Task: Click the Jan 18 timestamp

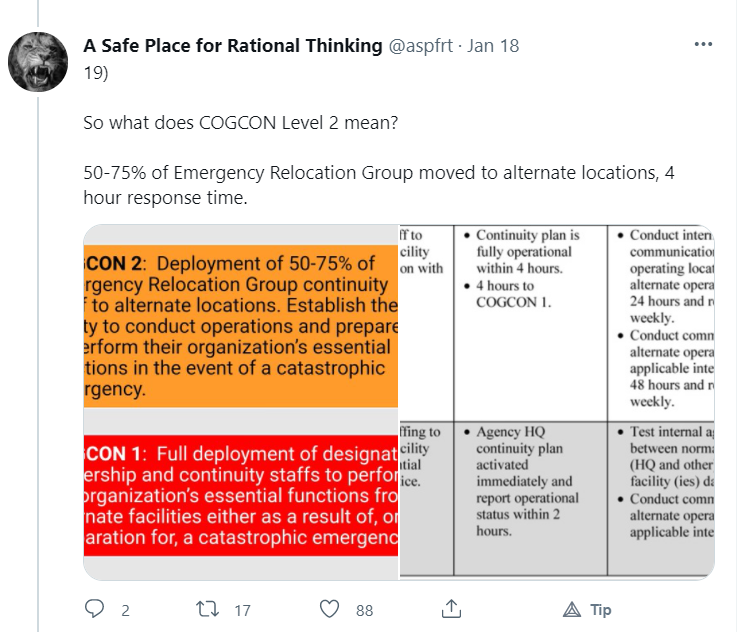Action: point(492,46)
